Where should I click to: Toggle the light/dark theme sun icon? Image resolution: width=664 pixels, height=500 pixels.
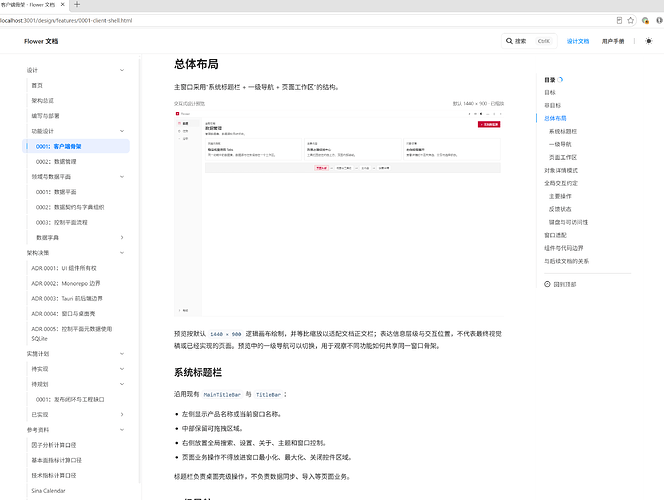tap(648, 41)
